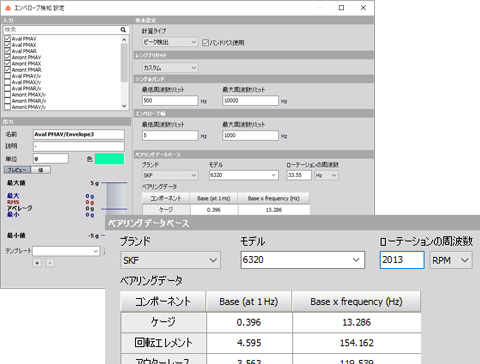This screenshot has width=480, height=364.
Task: Close the エンベロープ検知 設定 window
Action: pos(363,7)
